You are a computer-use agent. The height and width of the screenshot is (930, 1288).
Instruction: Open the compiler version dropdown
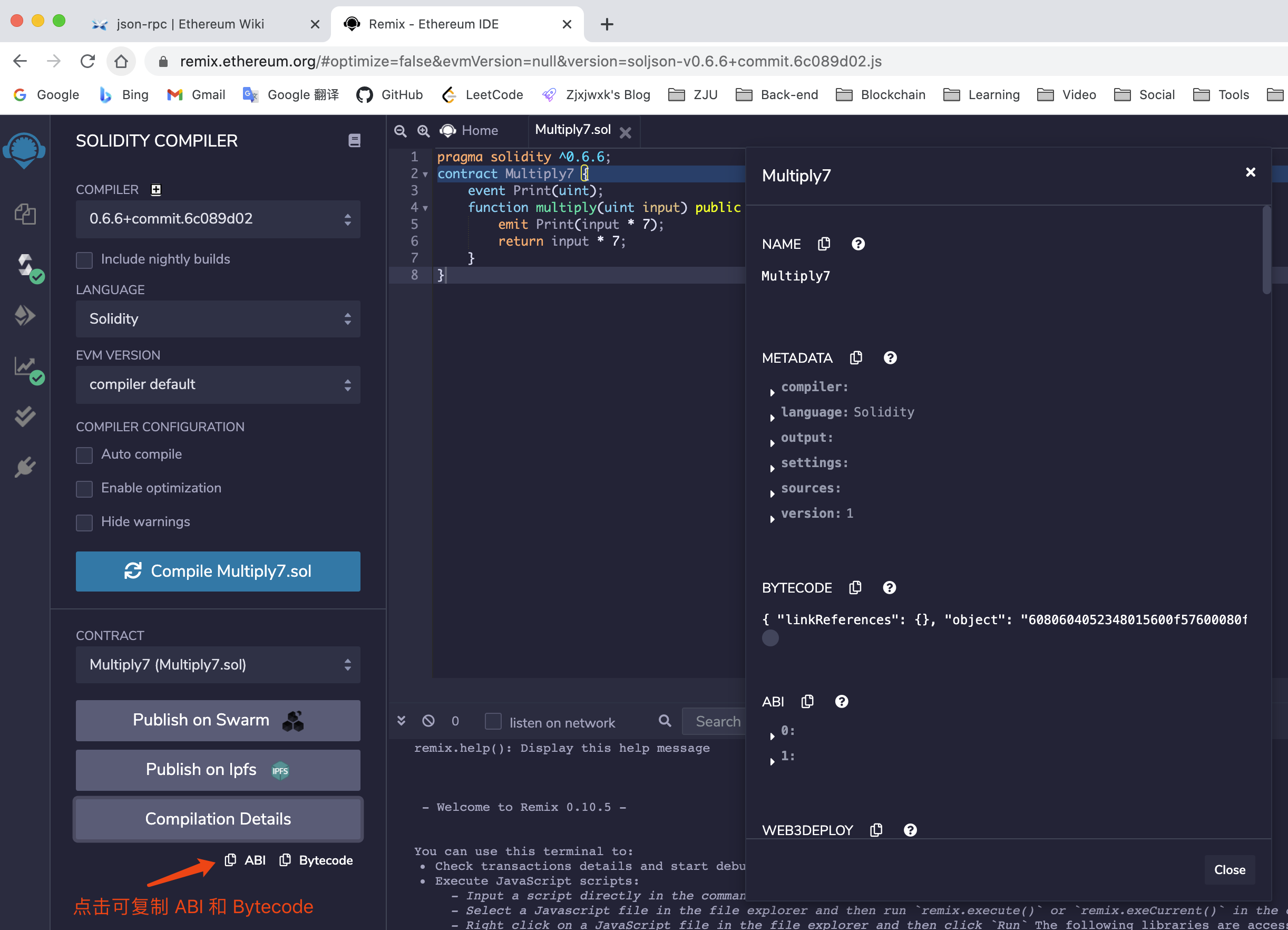click(x=218, y=219)
